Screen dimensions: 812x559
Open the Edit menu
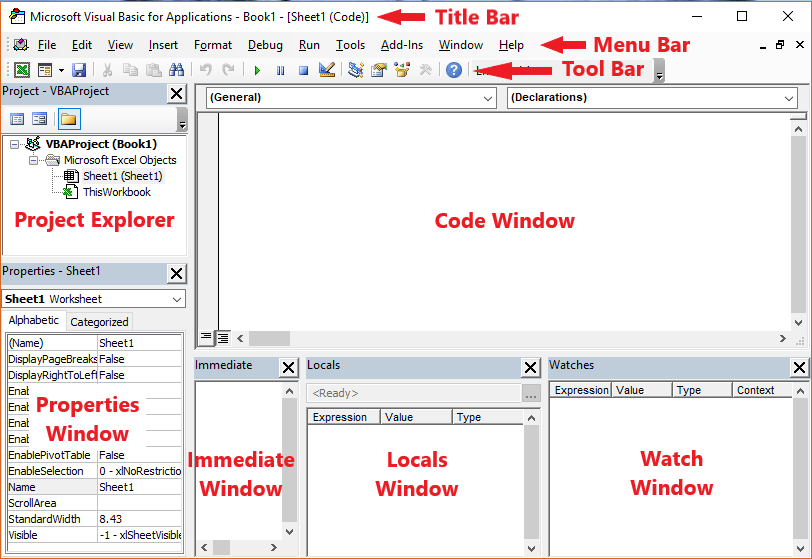point(82,45)
